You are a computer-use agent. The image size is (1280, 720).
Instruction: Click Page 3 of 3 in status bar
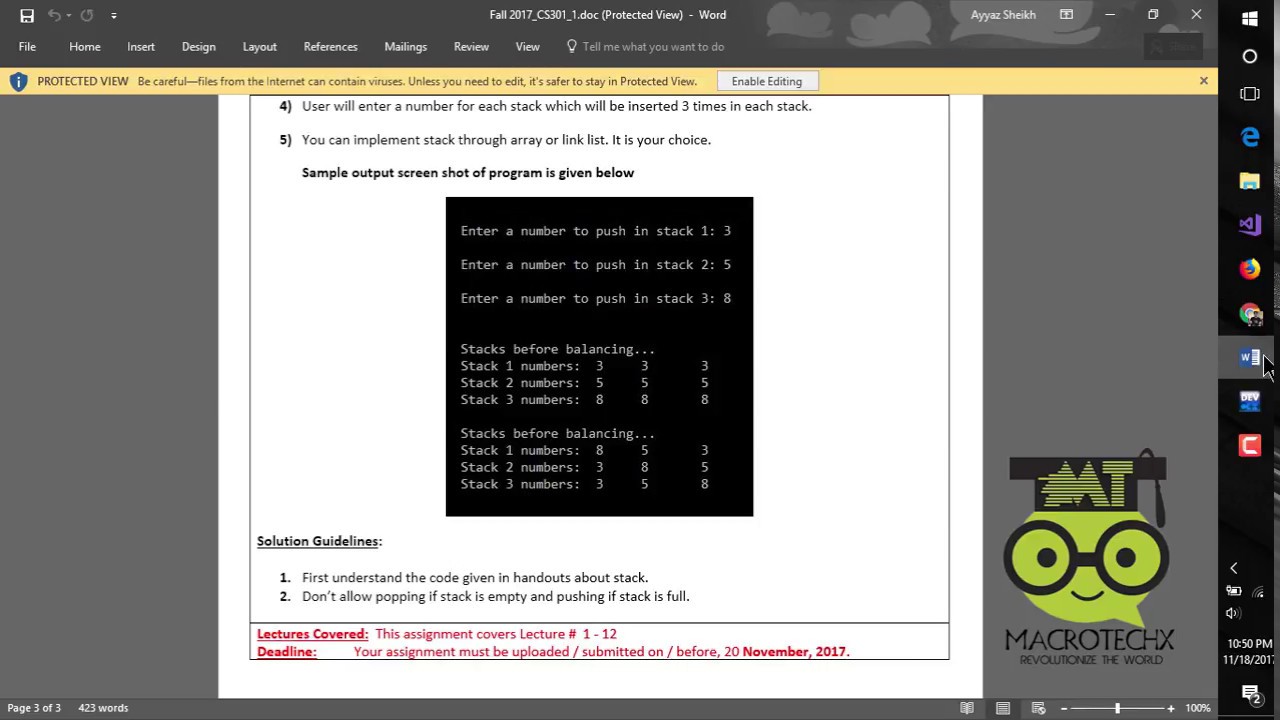pyautogui.click(x=34, y=708)
